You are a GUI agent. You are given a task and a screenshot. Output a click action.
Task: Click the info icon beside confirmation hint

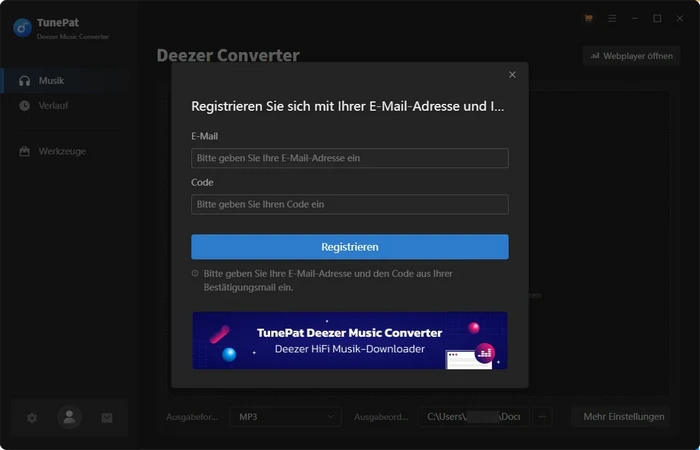click(195, 273)
